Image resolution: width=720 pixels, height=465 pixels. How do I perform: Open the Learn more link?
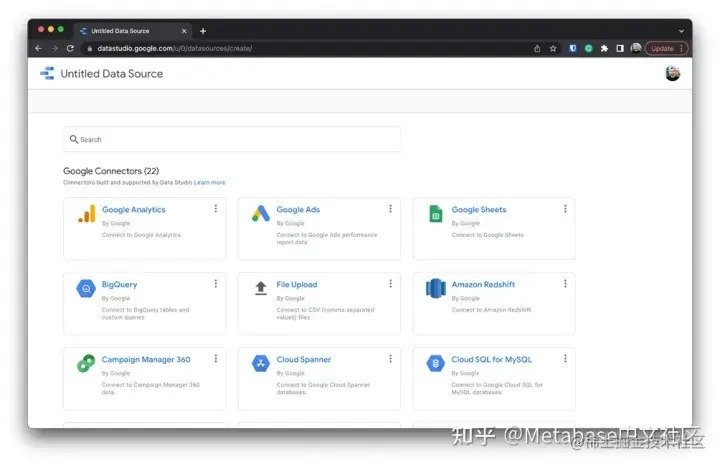click(x=209, y=183)
